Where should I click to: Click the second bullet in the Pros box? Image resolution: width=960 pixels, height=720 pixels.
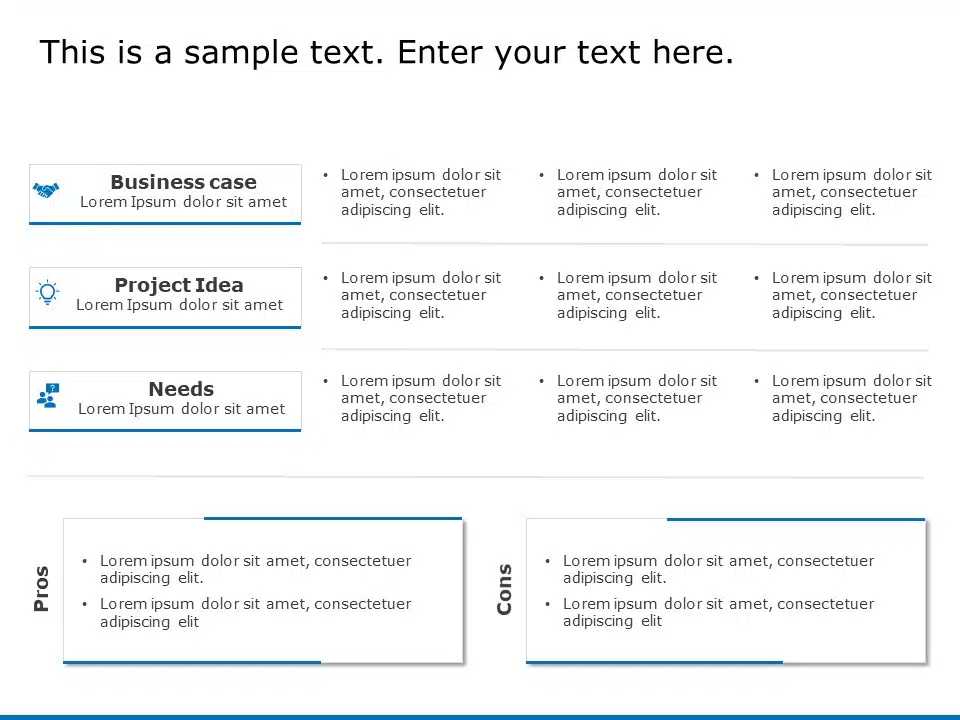pyautogui.click(x=255, y=612)
